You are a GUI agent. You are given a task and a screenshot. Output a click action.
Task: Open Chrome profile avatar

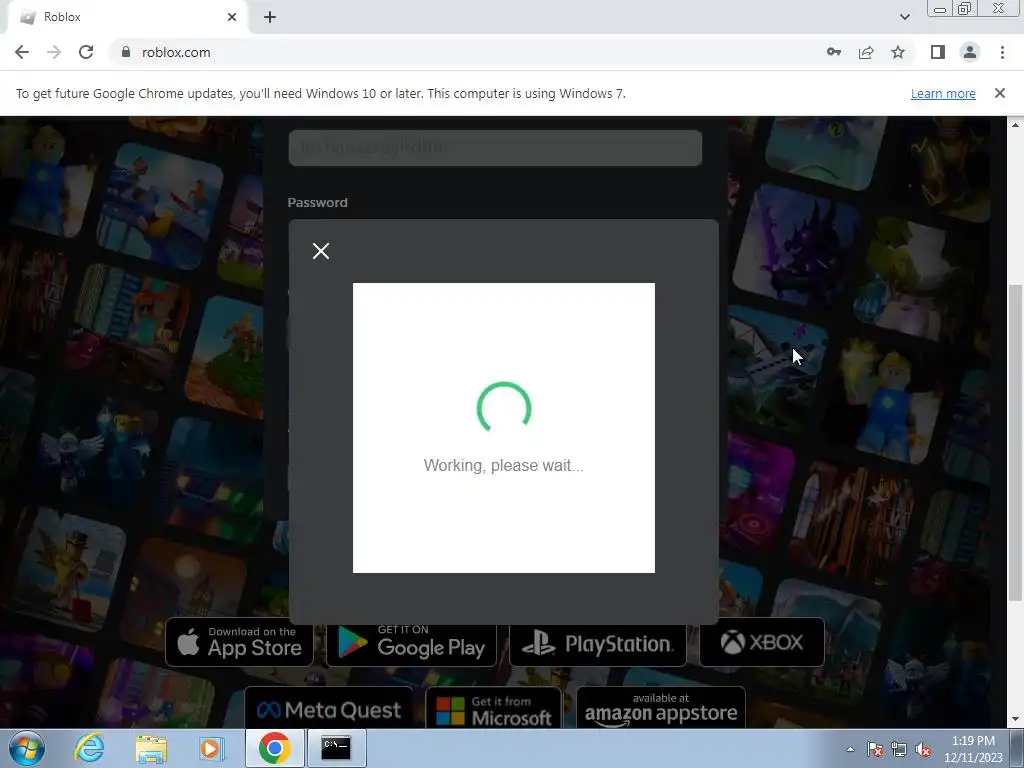point(970,52)
